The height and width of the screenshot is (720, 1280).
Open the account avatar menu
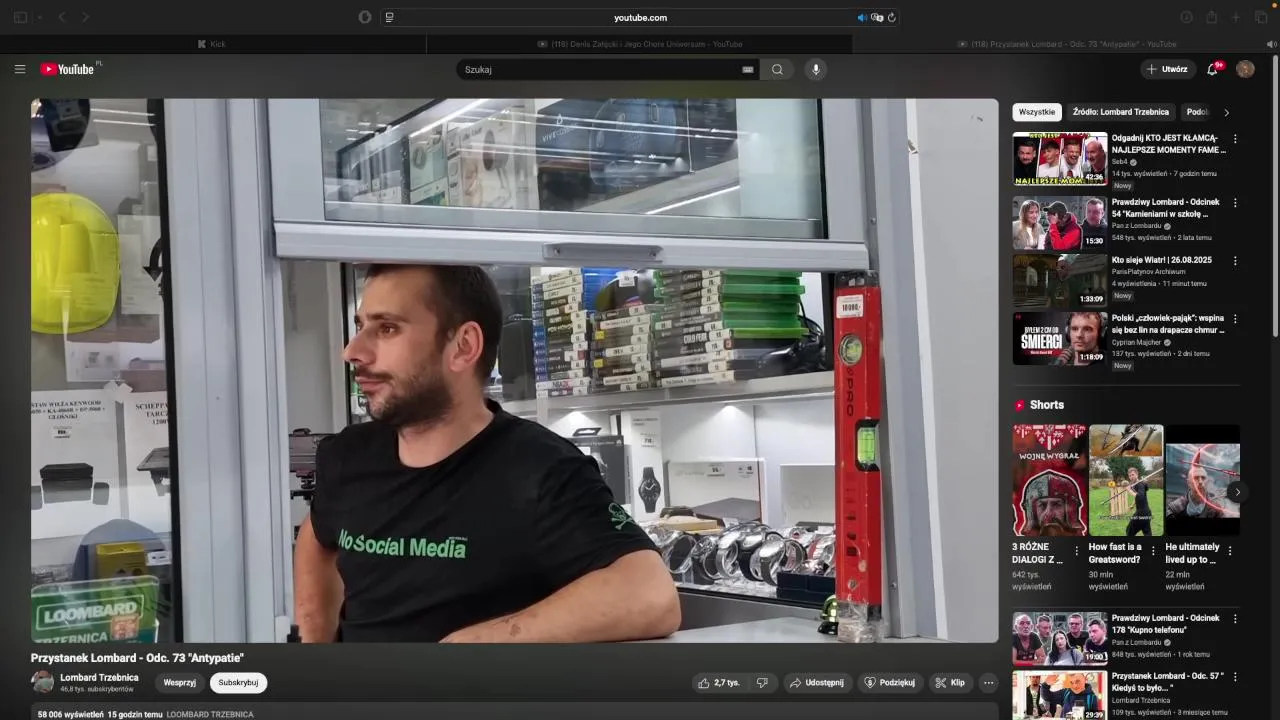1245,69
